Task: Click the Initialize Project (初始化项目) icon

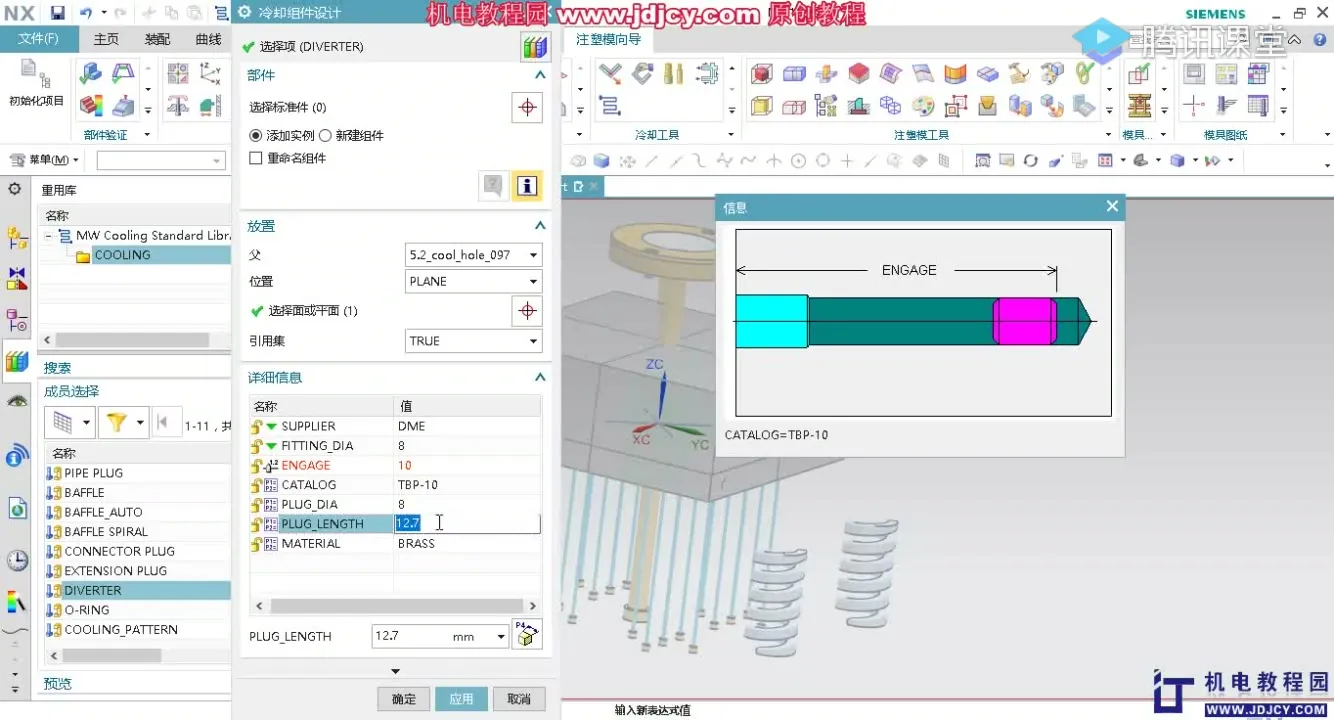Action: (x=36, y=82)
